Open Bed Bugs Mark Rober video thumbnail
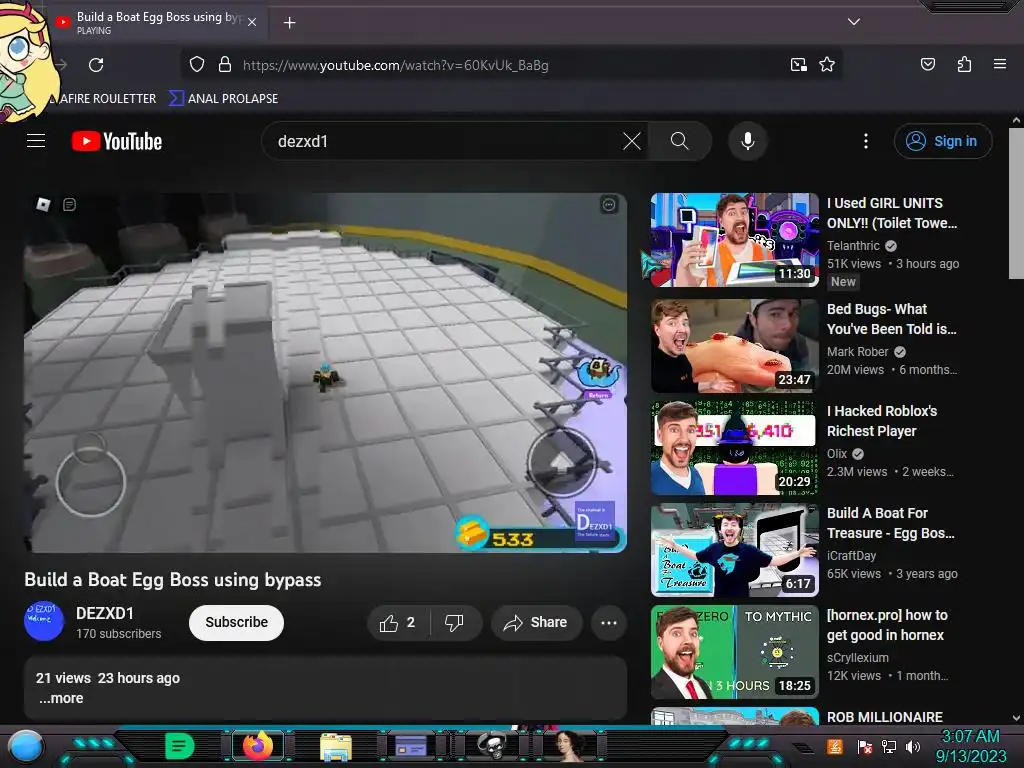The width and height of the screenshot is (1024, 768). (x=734, y=346)
